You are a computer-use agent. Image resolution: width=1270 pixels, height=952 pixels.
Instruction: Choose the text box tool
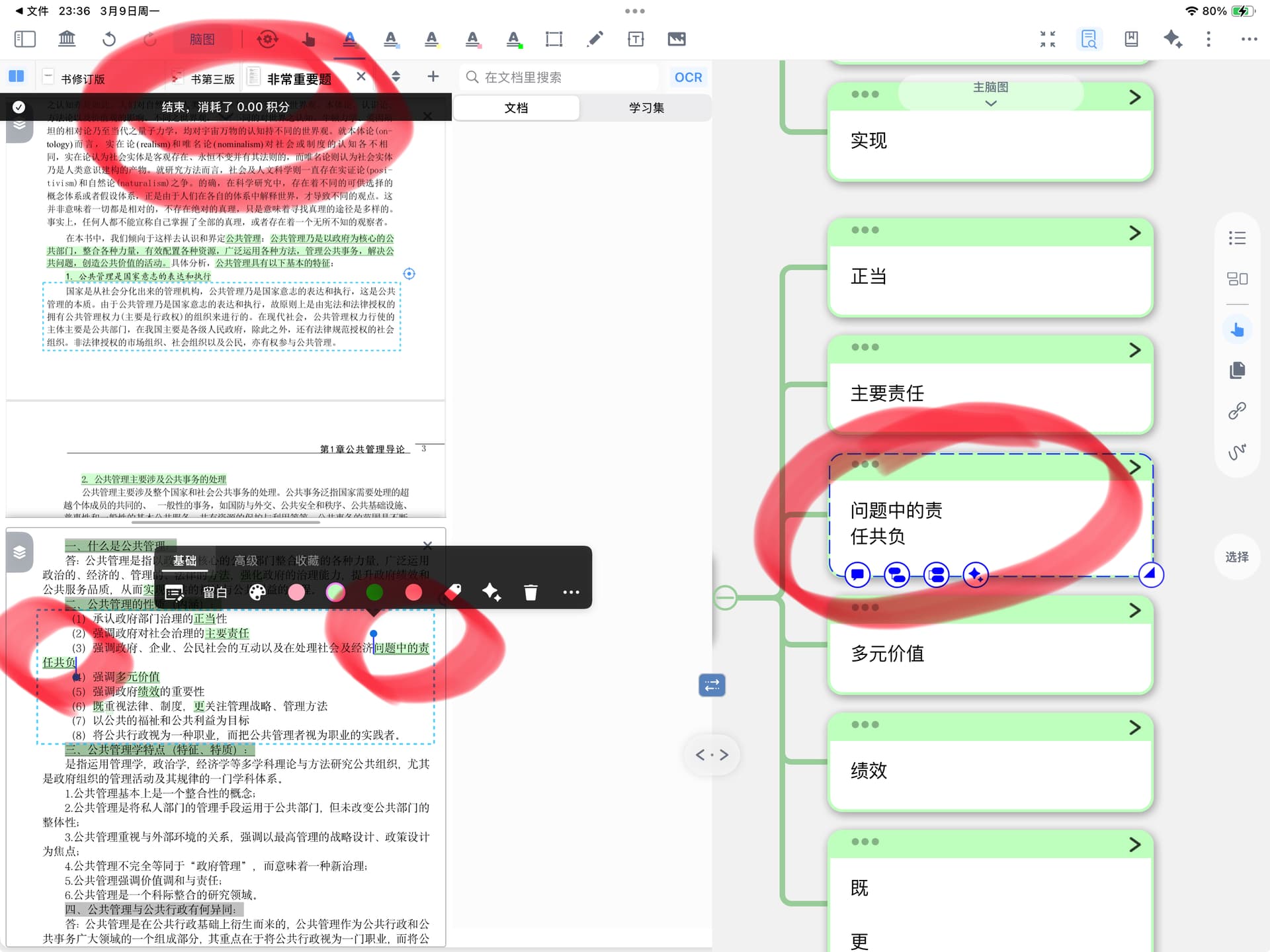[635, 39]
